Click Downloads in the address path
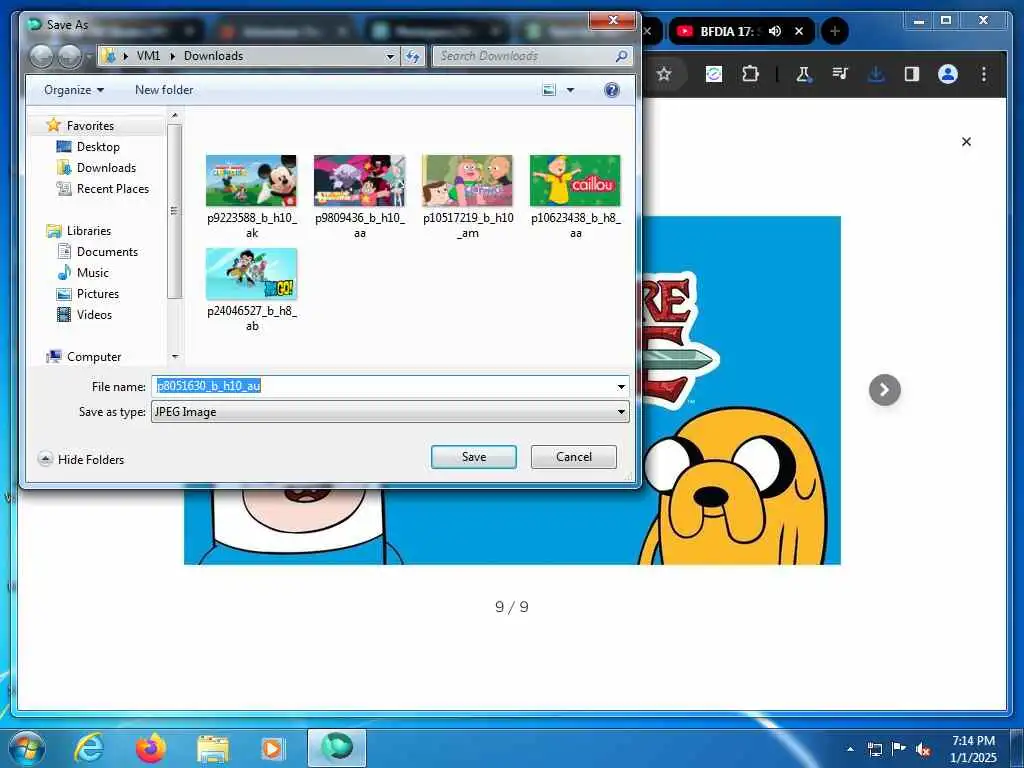This screenshot has height=768, width=1024. [214, 56]
